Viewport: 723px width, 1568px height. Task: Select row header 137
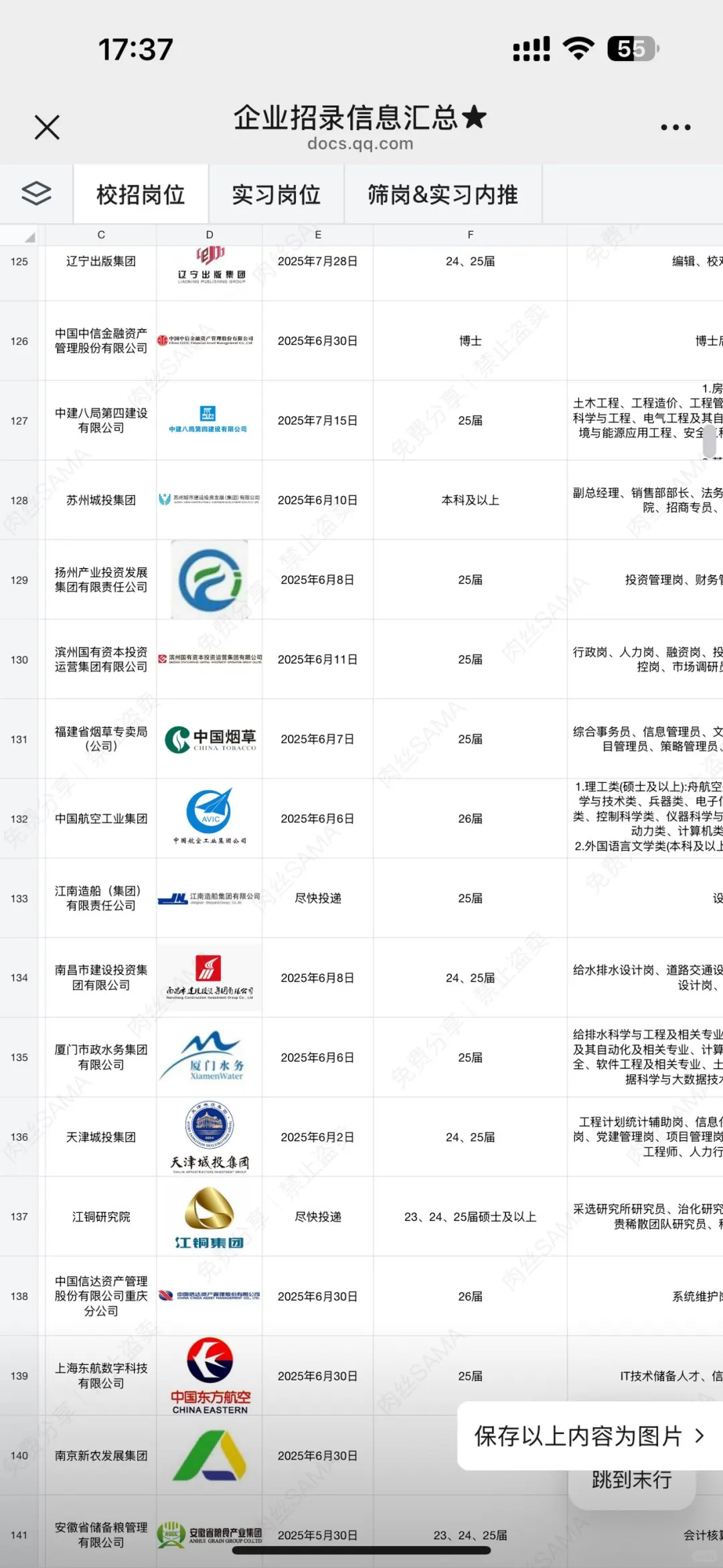(19, 1216)
